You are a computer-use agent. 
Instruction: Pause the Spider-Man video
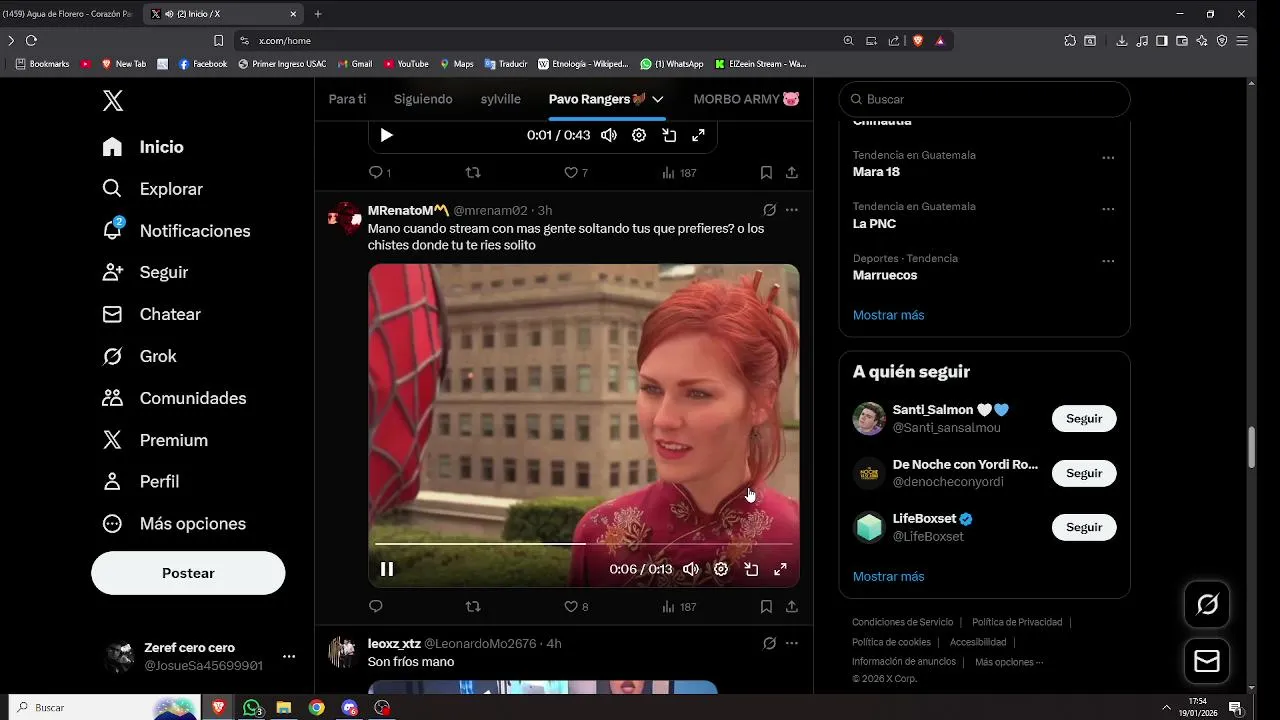(387, 569)
